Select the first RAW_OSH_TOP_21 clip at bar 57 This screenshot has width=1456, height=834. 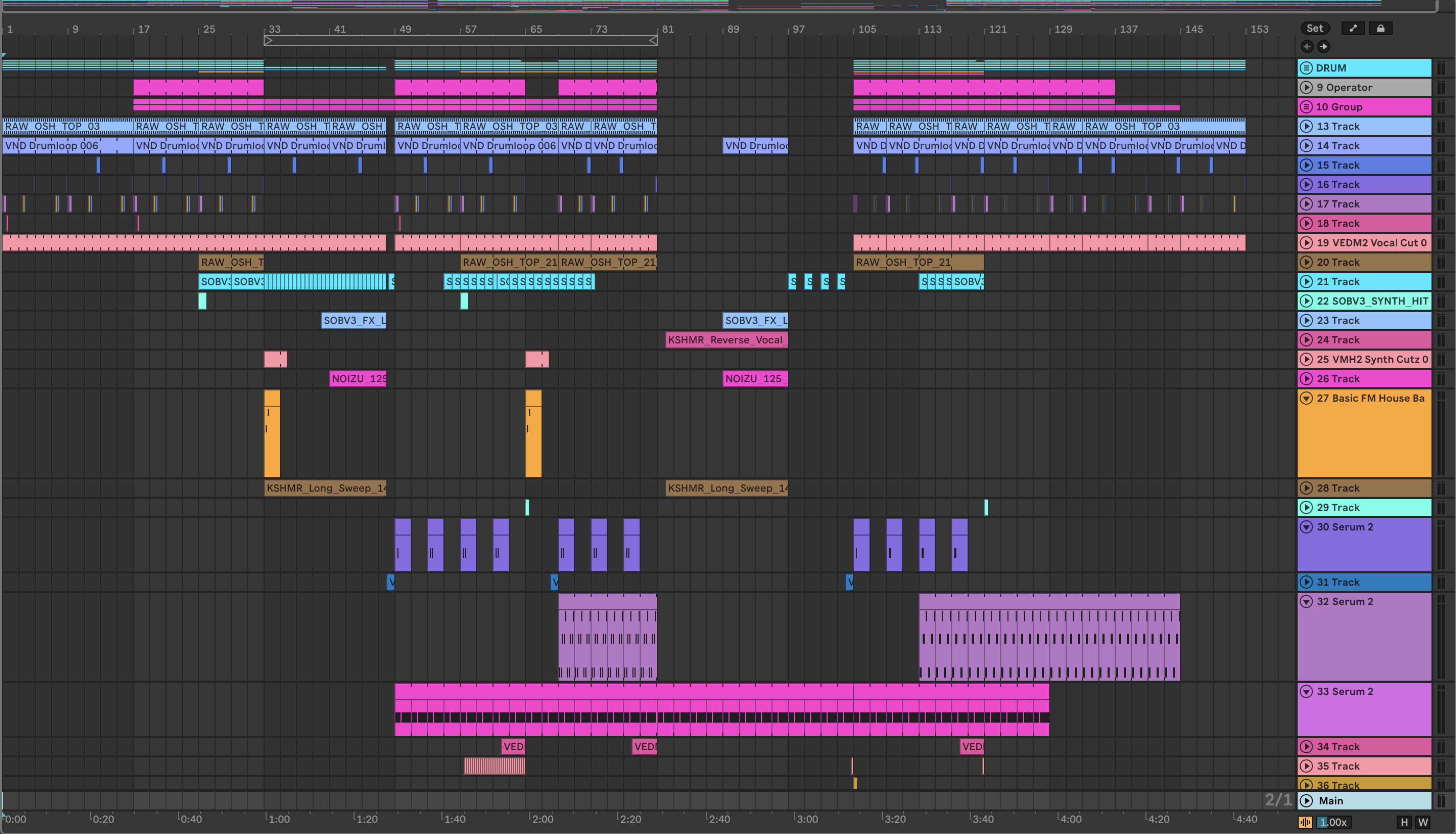coord(509,262)
